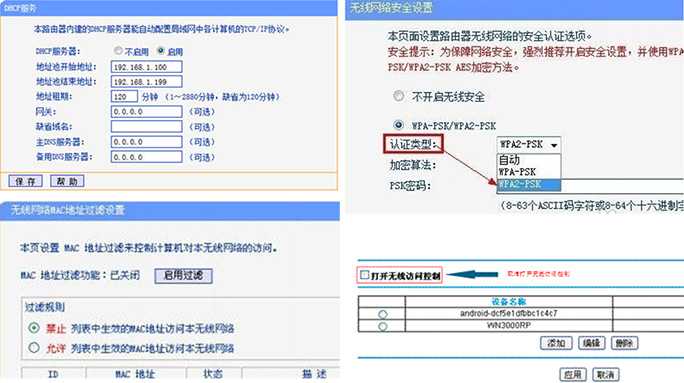Viewport: 684px width, 383px height.
Task: Click the ID column header
Action: [x=53, y=374]
